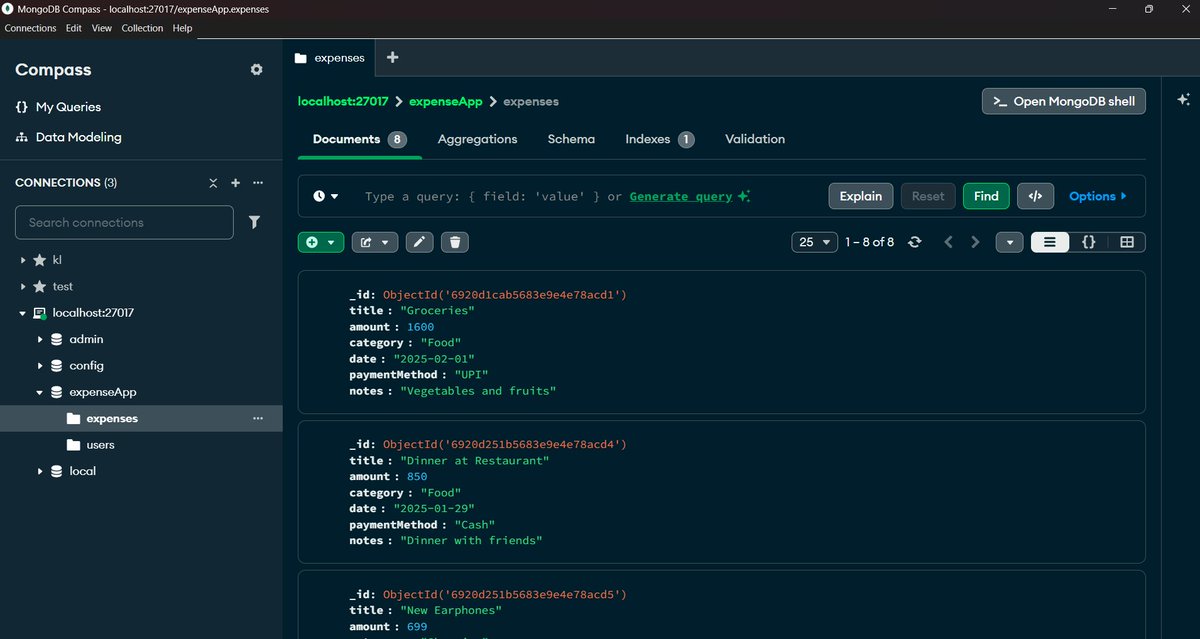The width and height of the screenshot is (1200, 639).
Task: Filter connections funnel icon
Action: (x=255, y=222)
